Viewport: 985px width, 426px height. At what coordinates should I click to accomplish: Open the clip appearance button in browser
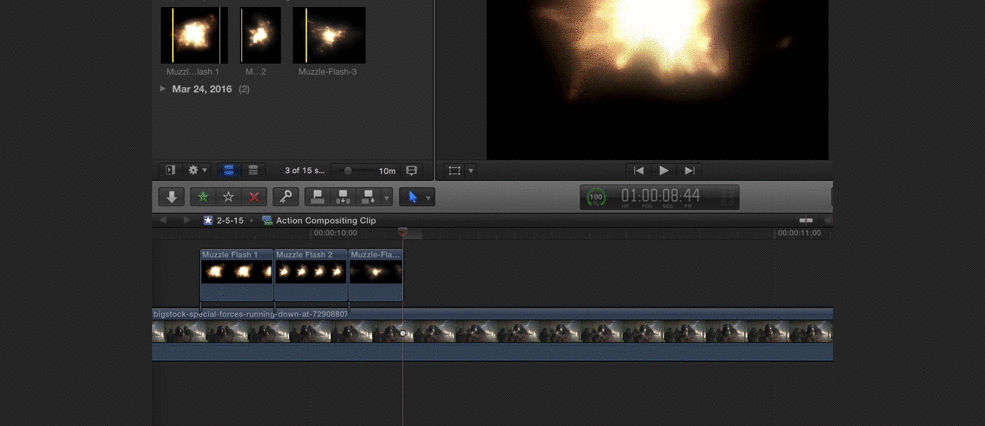point(411,170)
